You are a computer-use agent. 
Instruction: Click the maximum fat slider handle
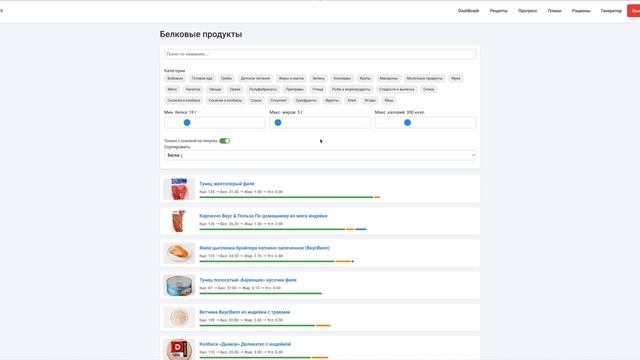(278, 122)
